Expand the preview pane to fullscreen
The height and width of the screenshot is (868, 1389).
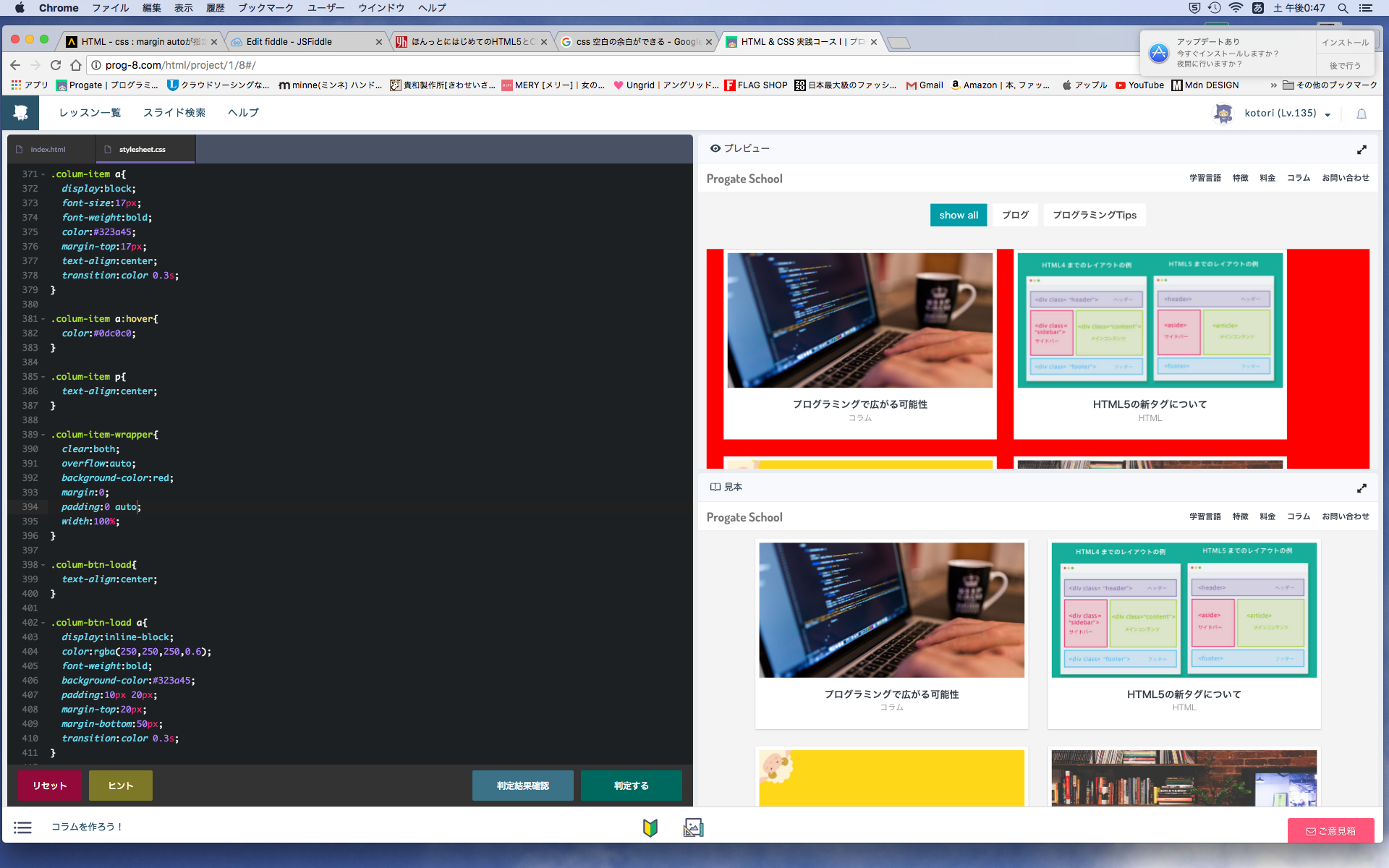pyautogui.click(x=1362, y=149)
